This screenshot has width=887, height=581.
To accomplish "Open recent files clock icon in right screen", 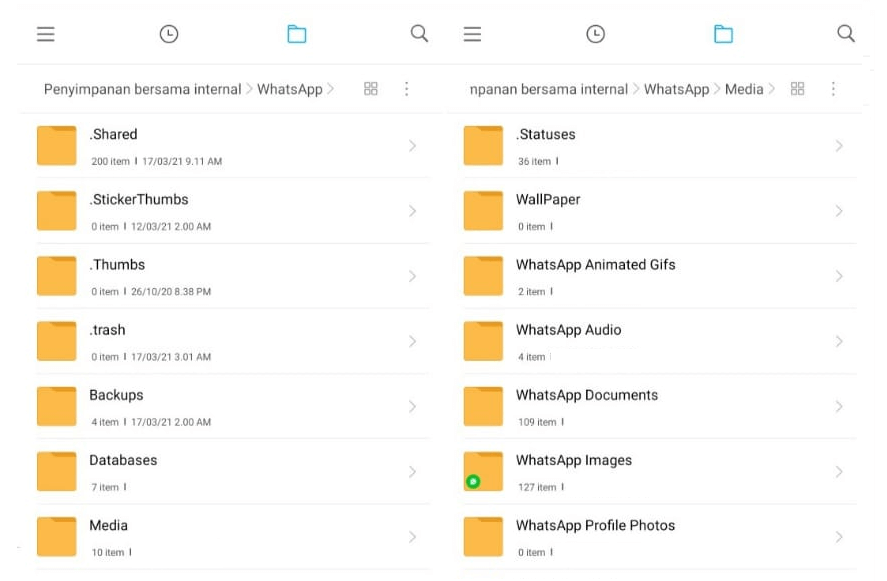I will 595,34.
